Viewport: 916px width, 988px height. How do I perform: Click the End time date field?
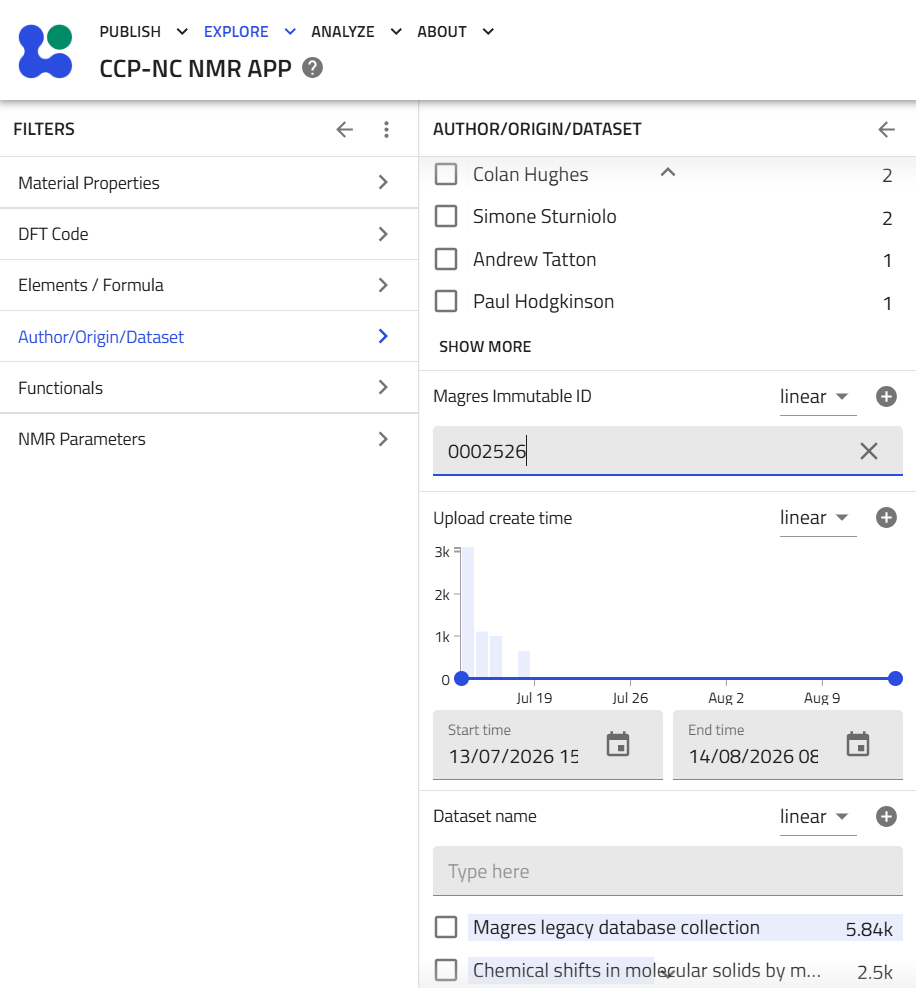[787, 745]
